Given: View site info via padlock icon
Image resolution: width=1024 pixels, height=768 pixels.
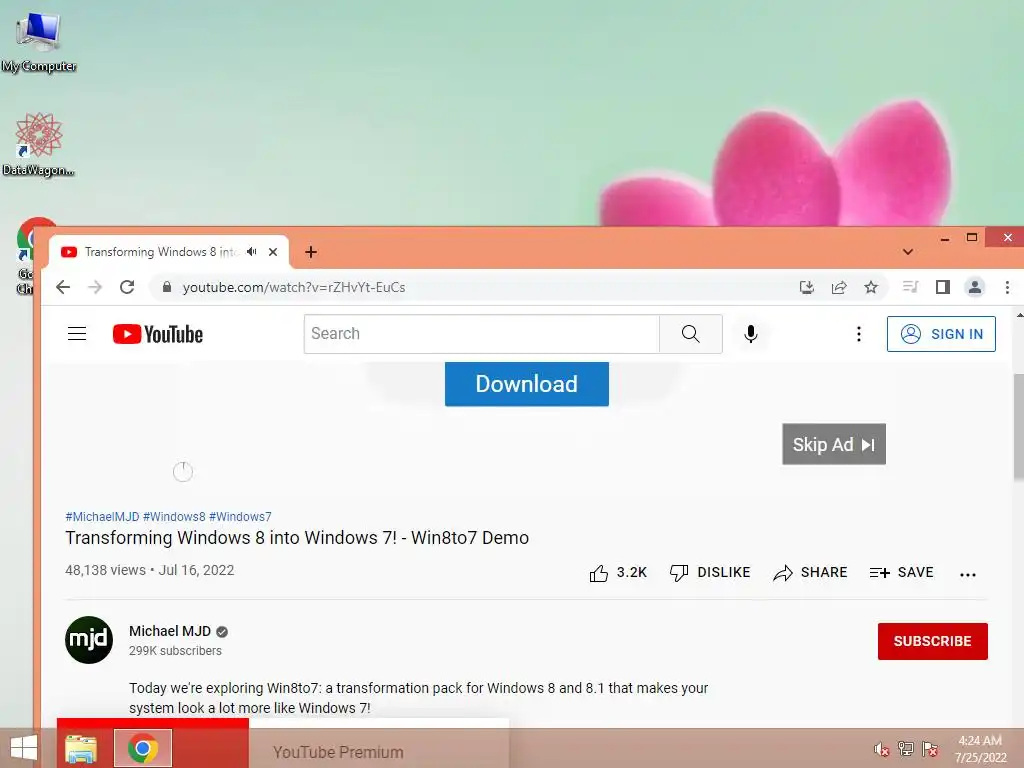Looking at the screenshot, I should coord(167,287).
